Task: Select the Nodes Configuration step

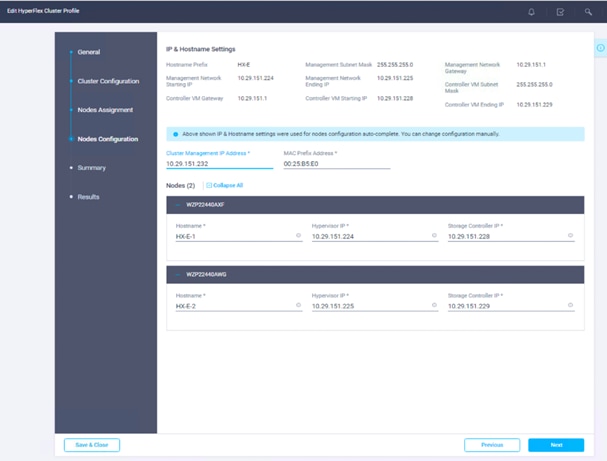Action: coord(108,139)
